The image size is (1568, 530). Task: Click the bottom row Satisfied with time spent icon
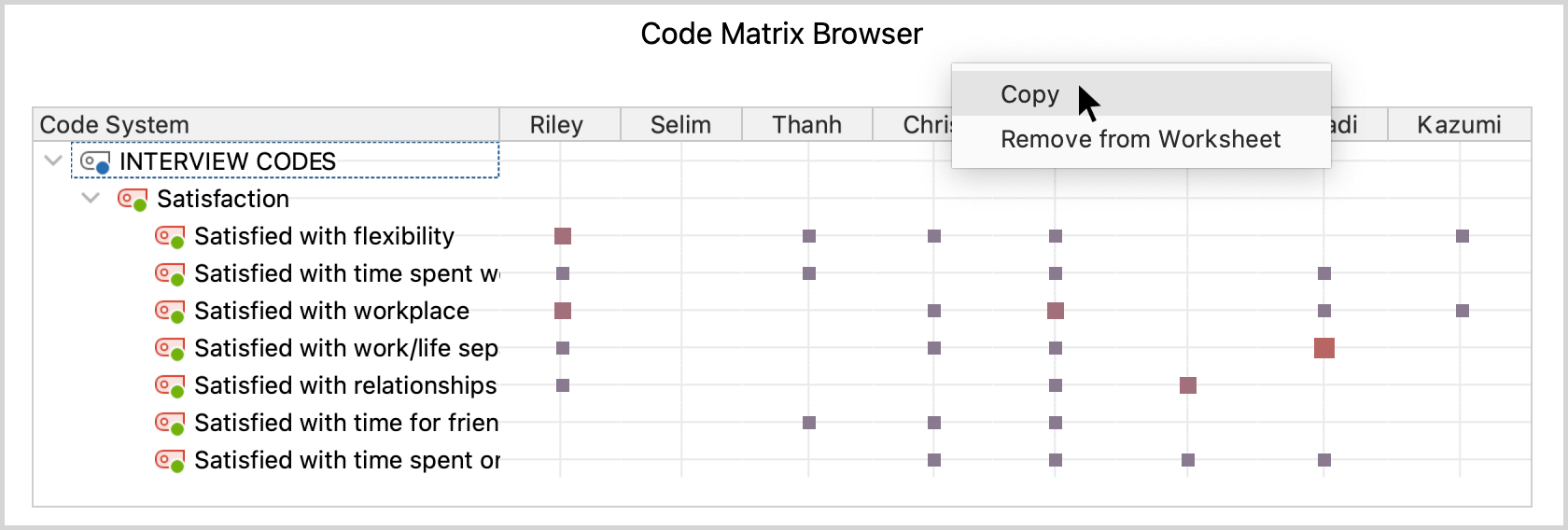click(169, 461)
